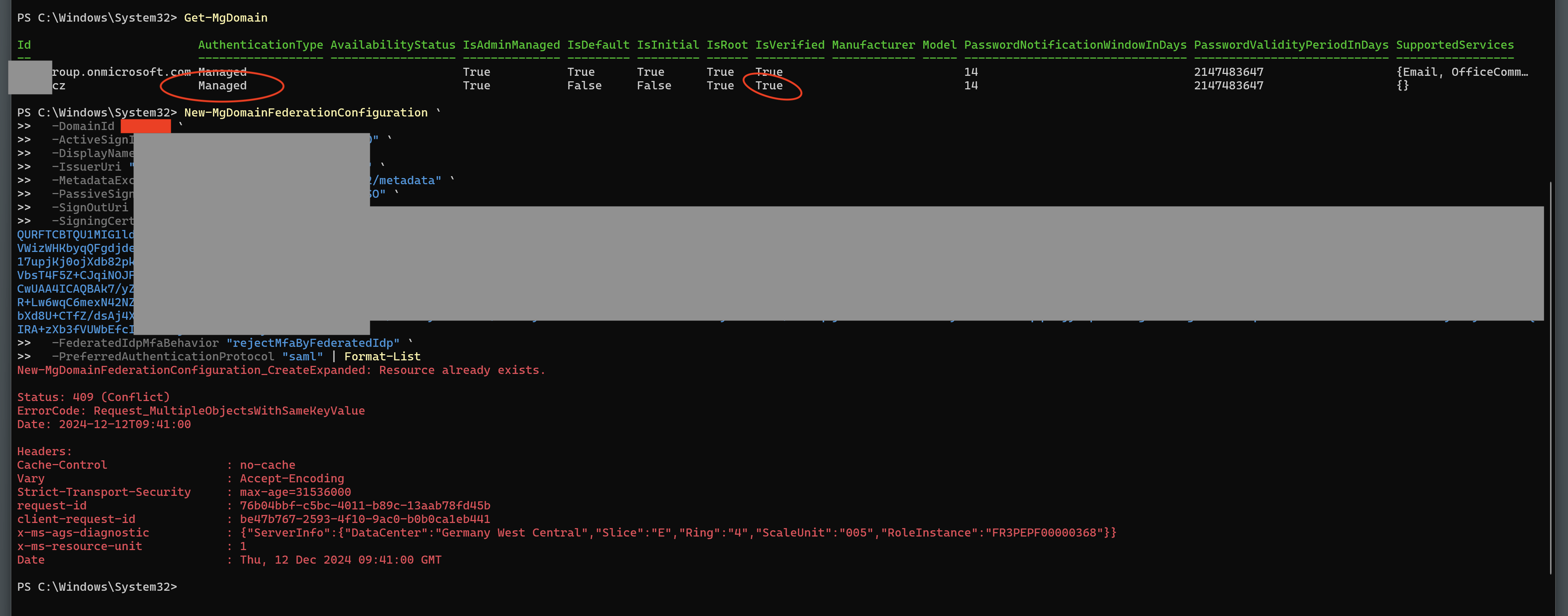
Task: Click the SupportedServices column header
Action: point(1455,45)
